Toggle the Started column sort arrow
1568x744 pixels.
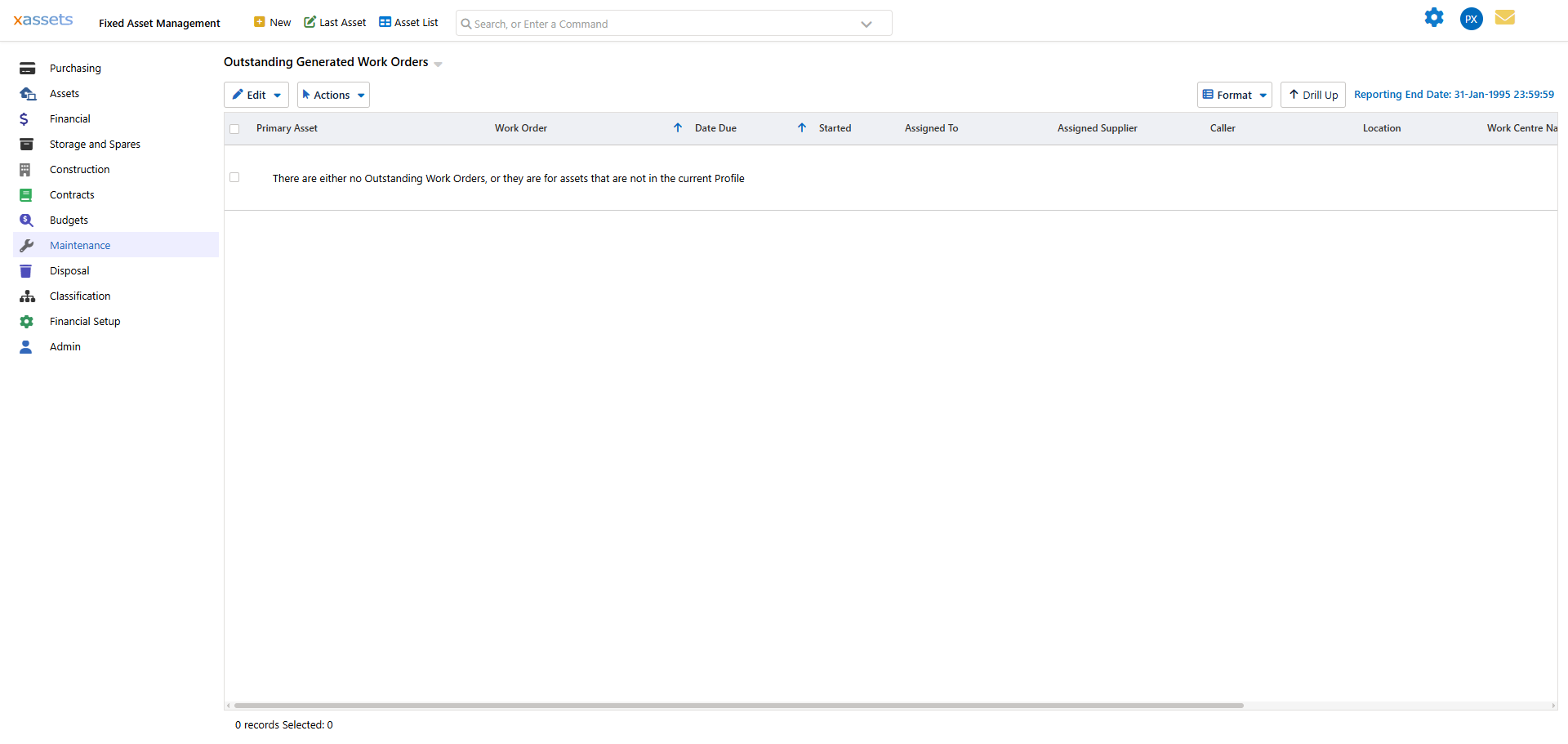click(801, 128)
